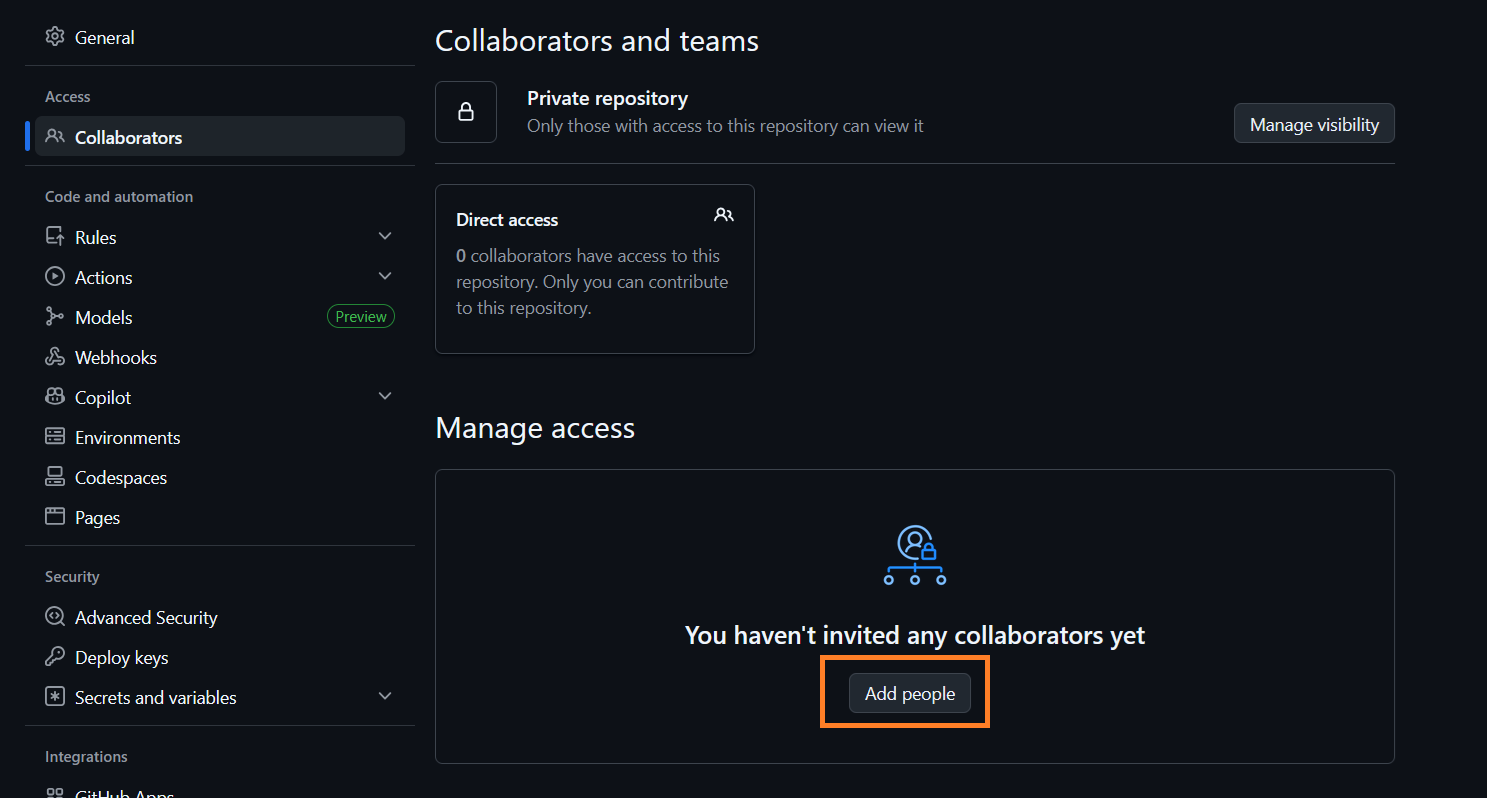Open the Webhooks settings page
This screenshot has width=1487, height=798.
pyautogui.click(x=115, y=357)
